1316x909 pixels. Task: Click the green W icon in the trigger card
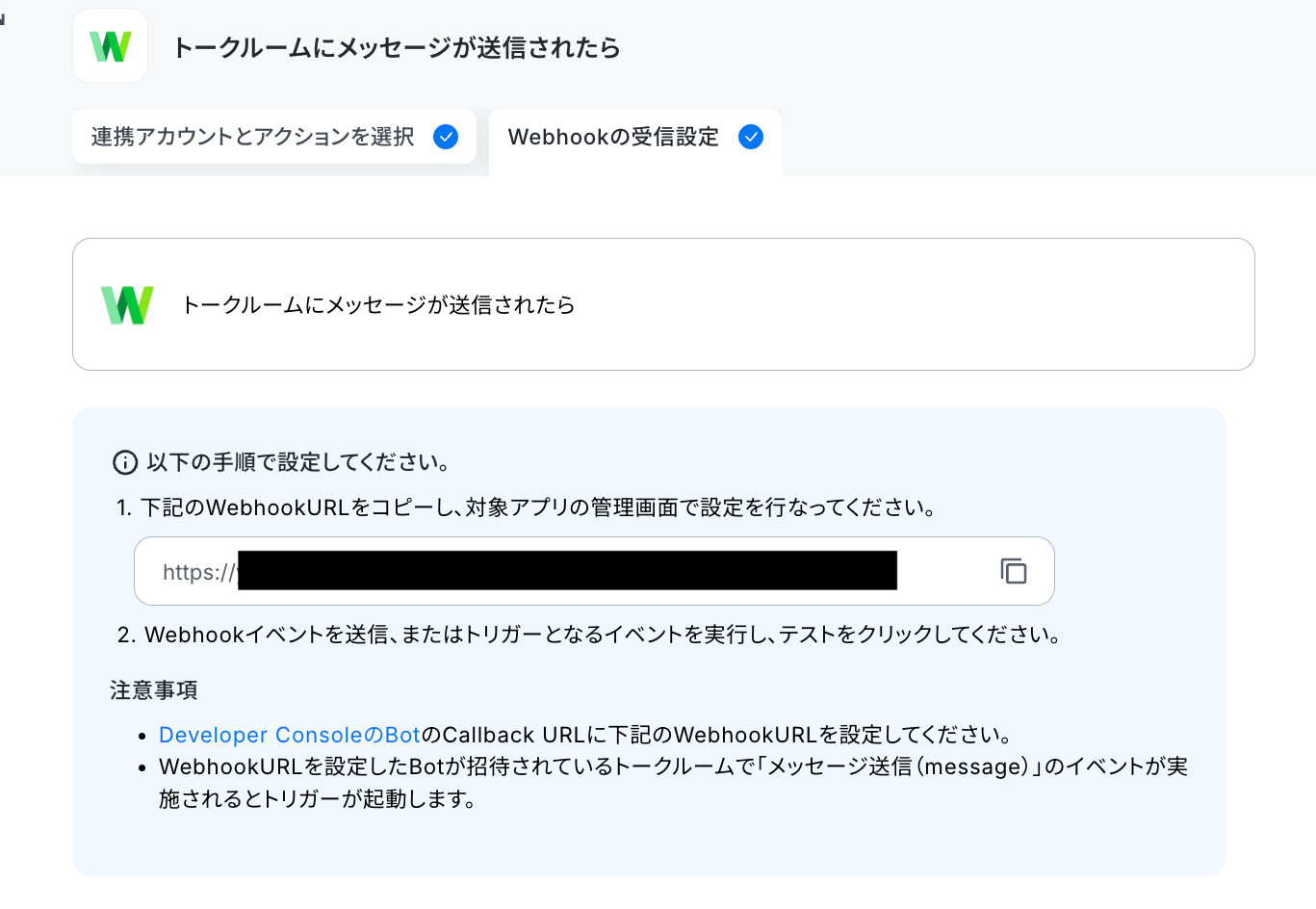[x=128, y=305]
